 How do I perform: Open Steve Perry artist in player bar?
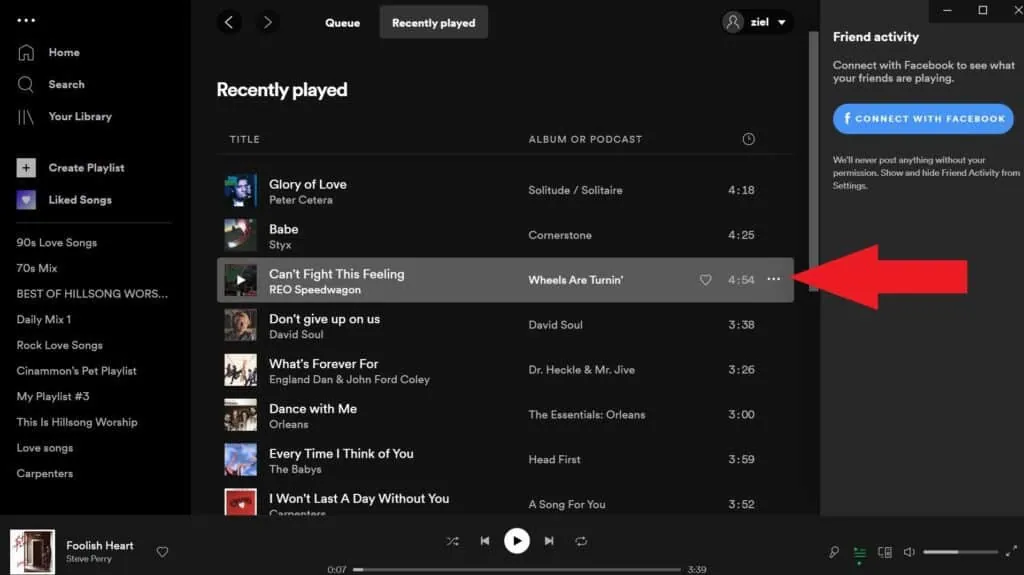pos(89,559)
